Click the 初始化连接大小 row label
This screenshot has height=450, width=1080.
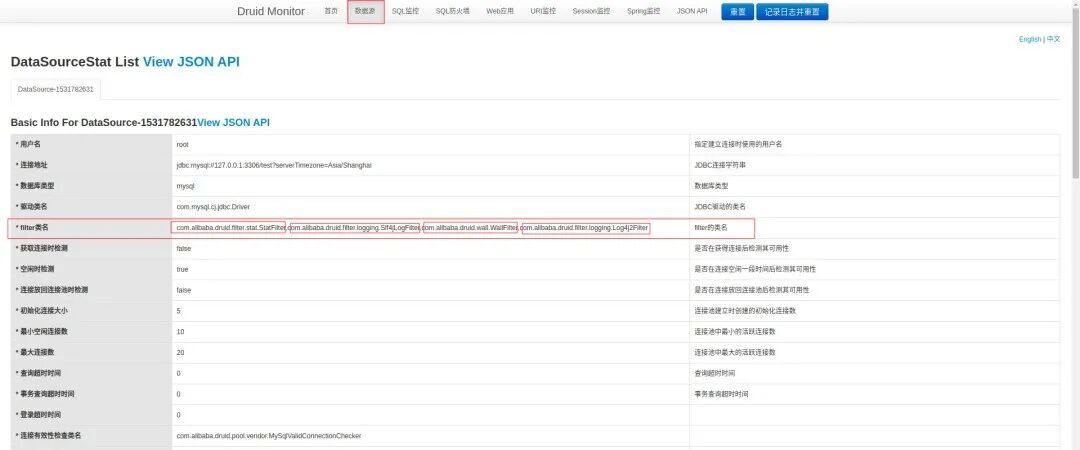tap(44, 311)
